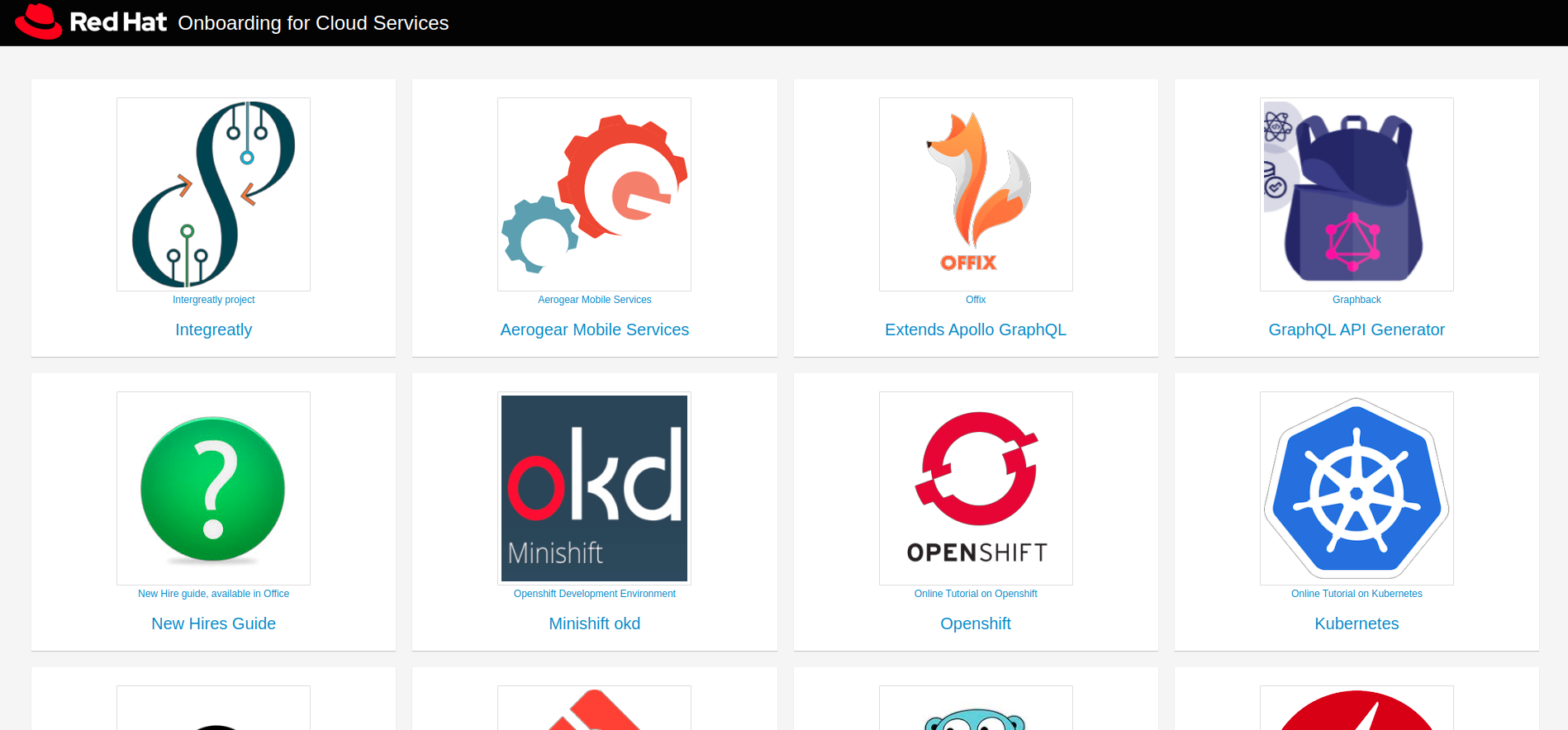This screenshot has height=730, width=1568.
Task: Open the Kubernetes title link
Action: tap(1357, 623)
